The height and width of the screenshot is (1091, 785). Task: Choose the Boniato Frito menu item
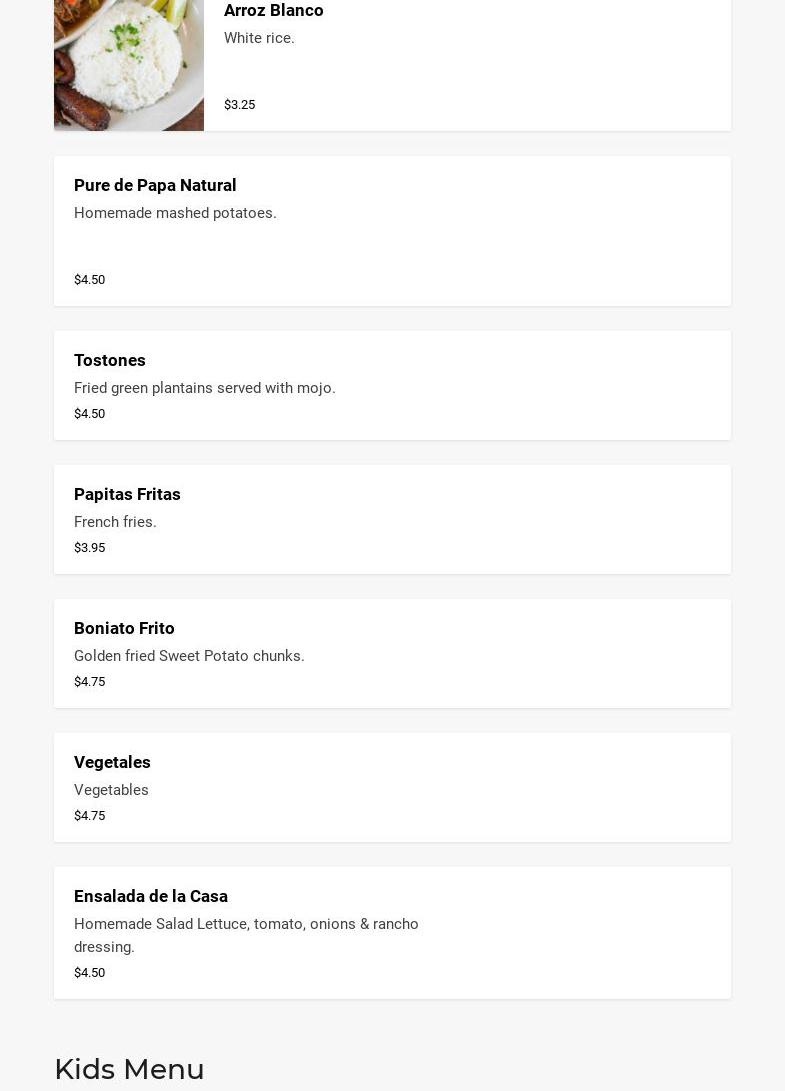click(x=124, y=628)
